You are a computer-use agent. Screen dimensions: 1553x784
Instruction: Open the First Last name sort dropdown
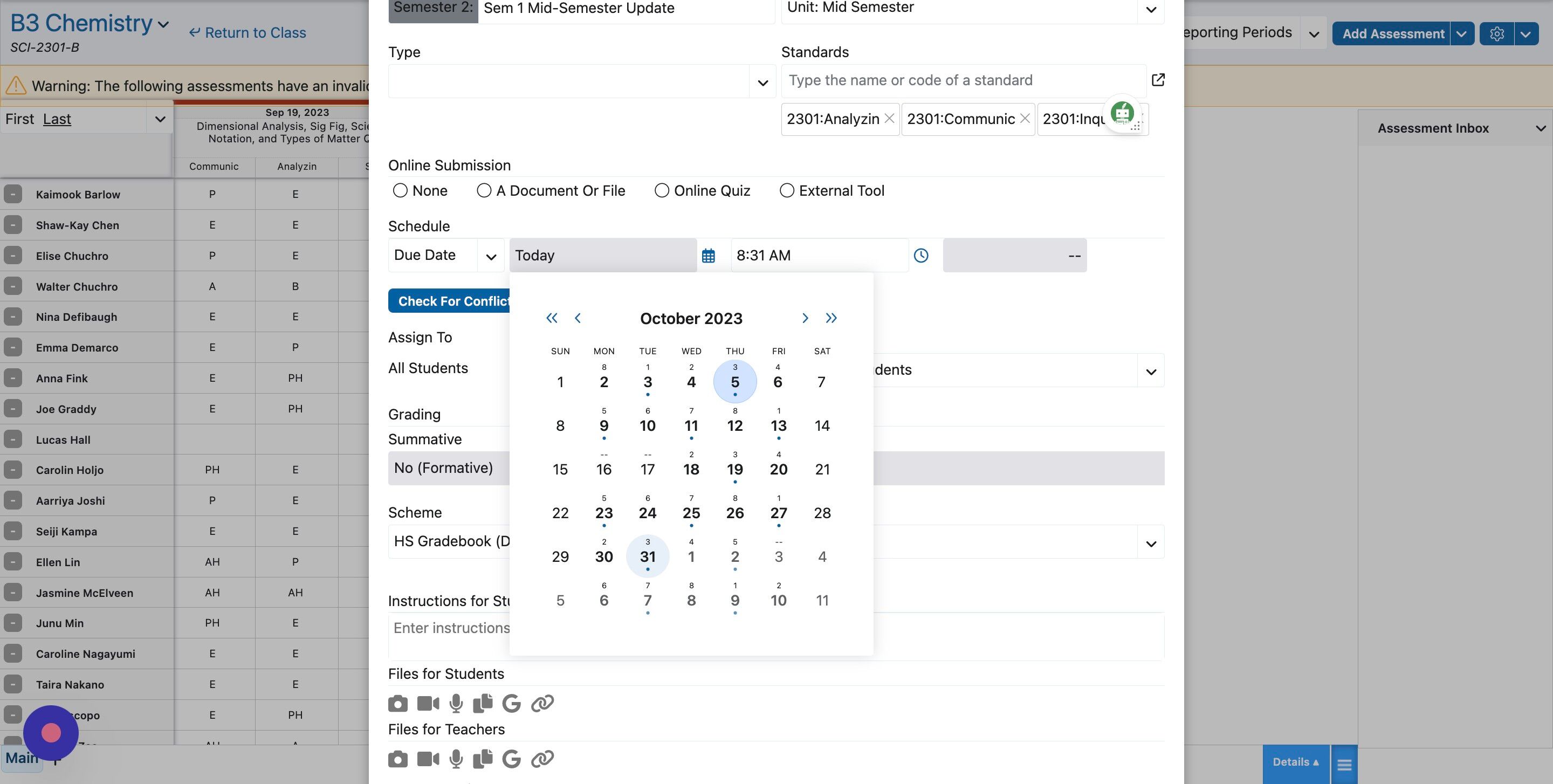click(160, 119)
